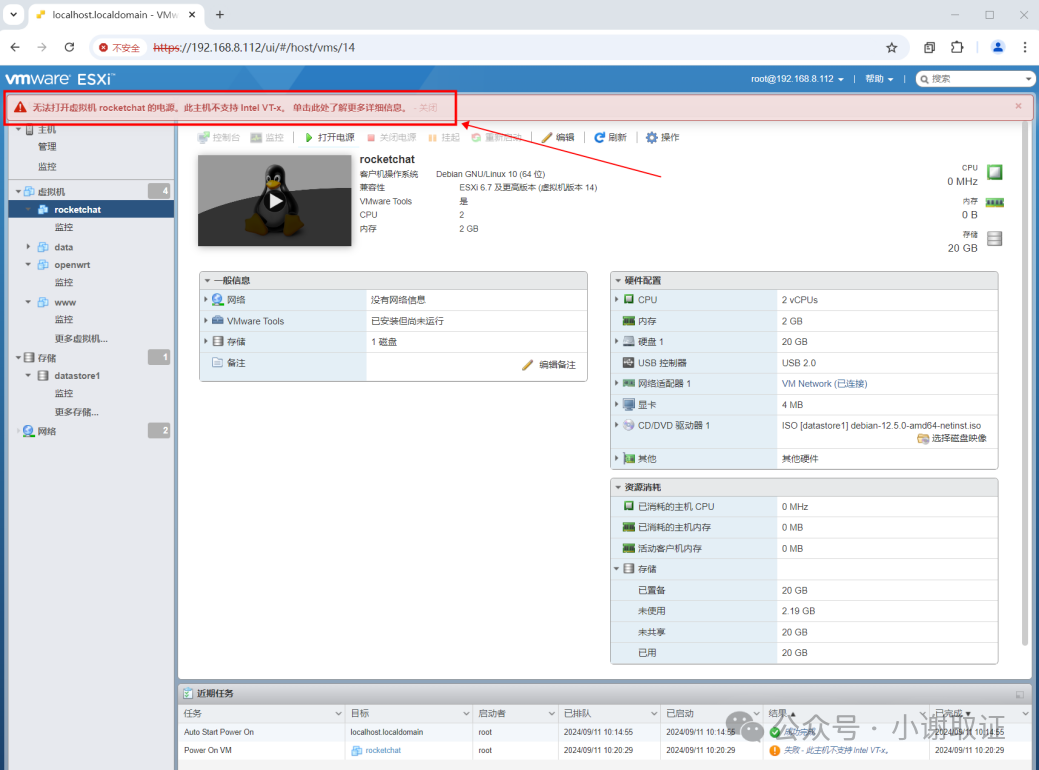Expand the CD/DVD 驱动器 1 row
Viewport: 1039px width, 770px height.
click(616, 425)
